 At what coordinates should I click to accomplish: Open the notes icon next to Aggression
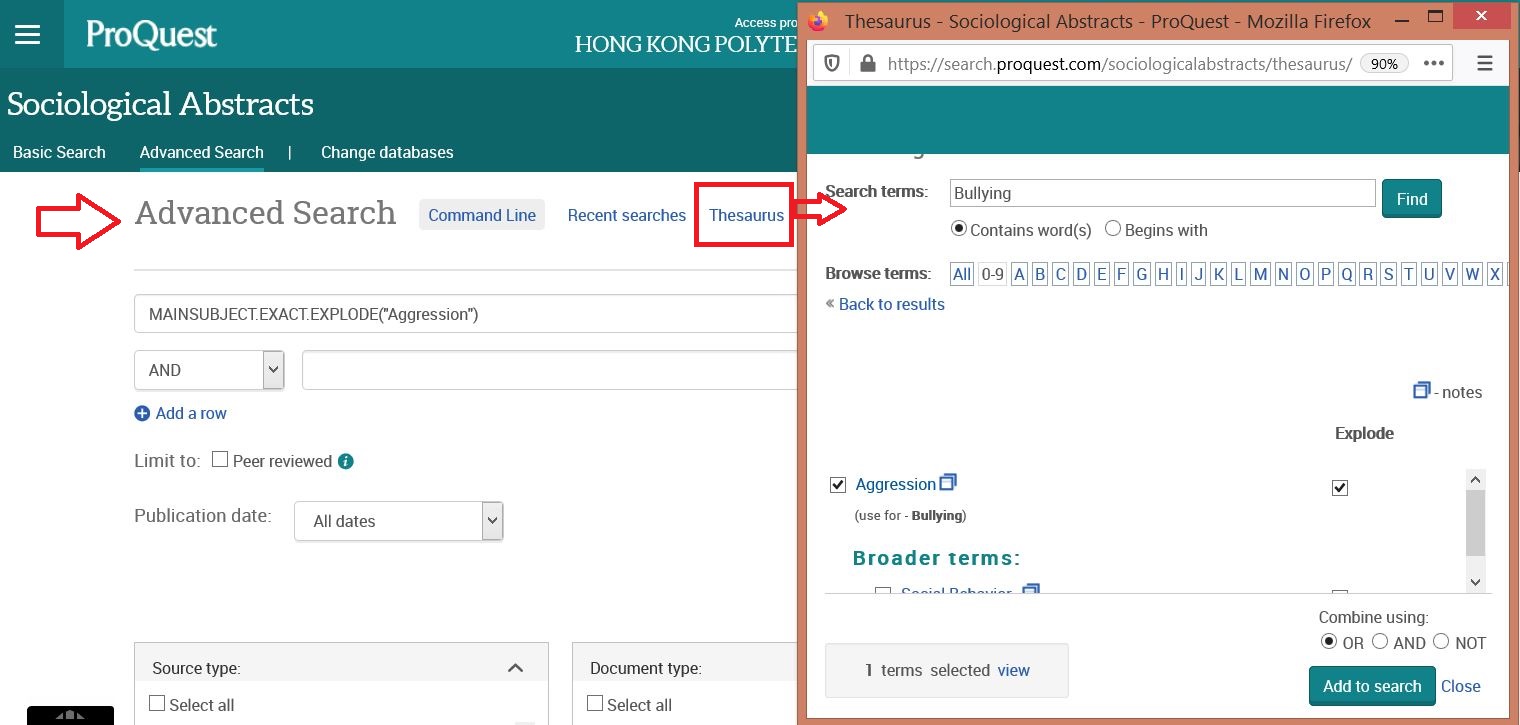(x=948, y=481)
